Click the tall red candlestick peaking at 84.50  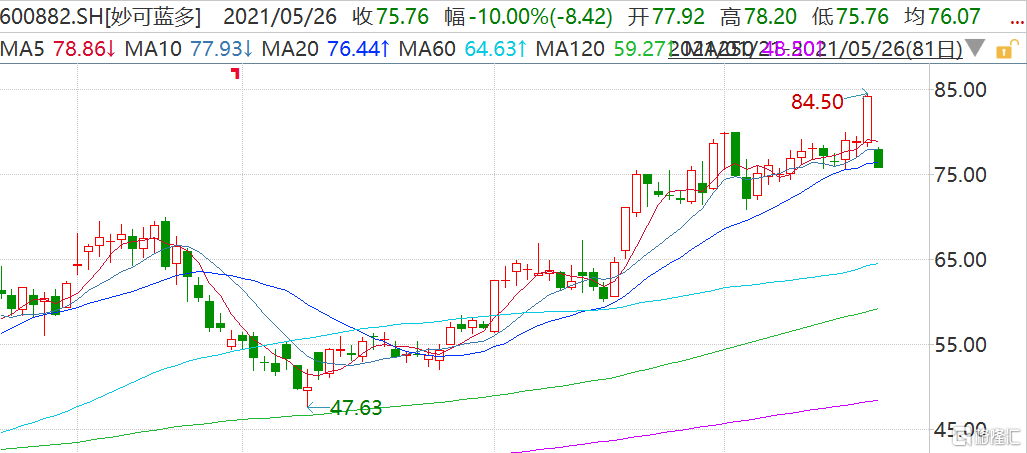pyautogui.click(x=867, y=118)
